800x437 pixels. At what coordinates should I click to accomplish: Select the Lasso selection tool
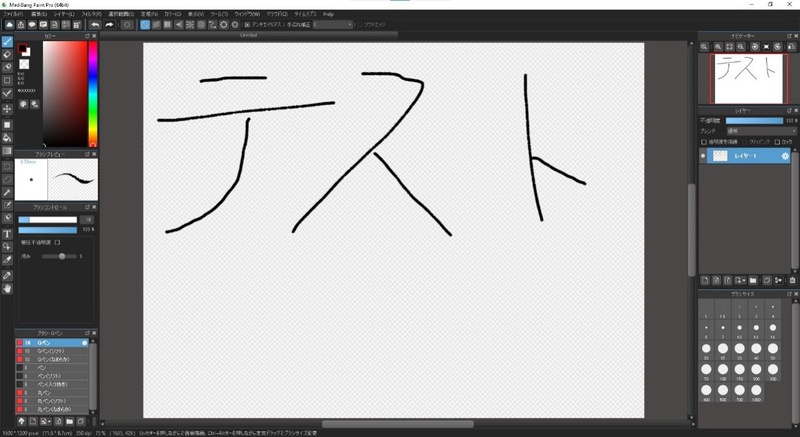tap(7, 179)
